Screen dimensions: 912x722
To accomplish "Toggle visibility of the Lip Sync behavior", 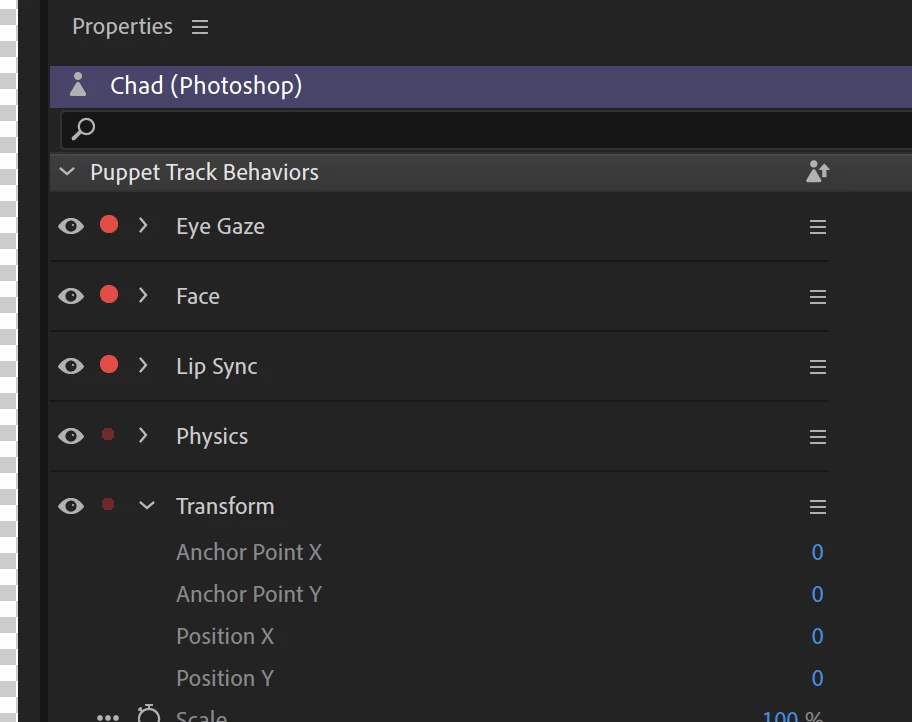I will tap(71, 366).
